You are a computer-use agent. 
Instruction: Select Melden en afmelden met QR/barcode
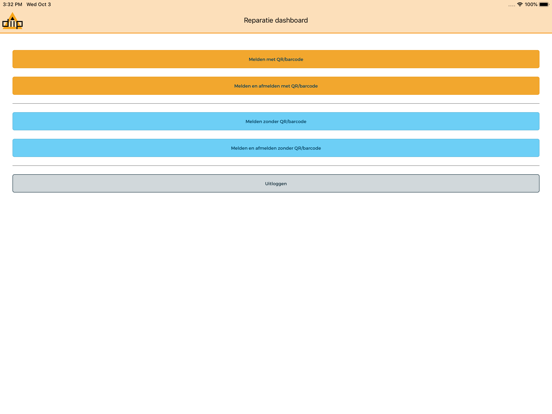point(276,86)
